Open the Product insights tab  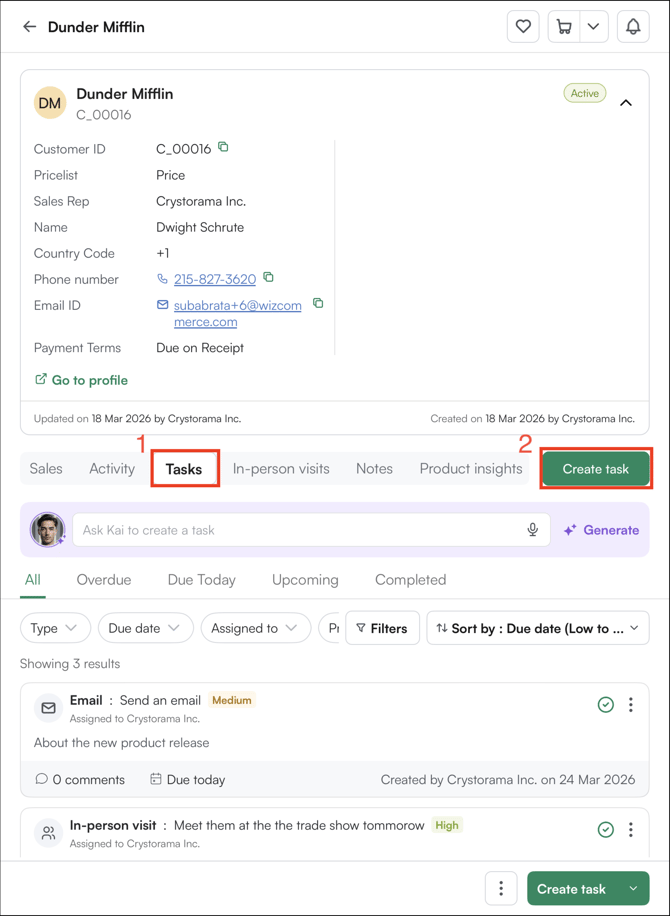pyautogui.click(x=471, y=469)
